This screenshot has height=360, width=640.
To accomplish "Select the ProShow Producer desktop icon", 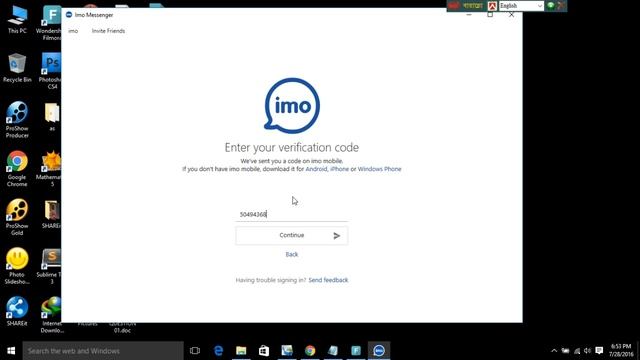I will pos(17,120).
